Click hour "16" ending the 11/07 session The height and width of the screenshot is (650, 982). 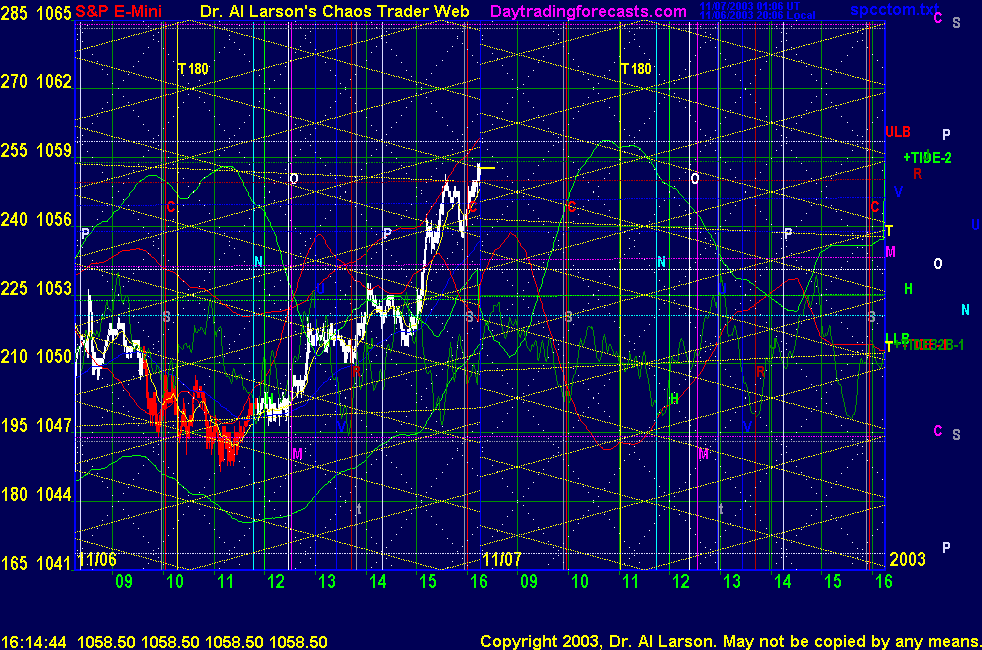pos(884,582)
